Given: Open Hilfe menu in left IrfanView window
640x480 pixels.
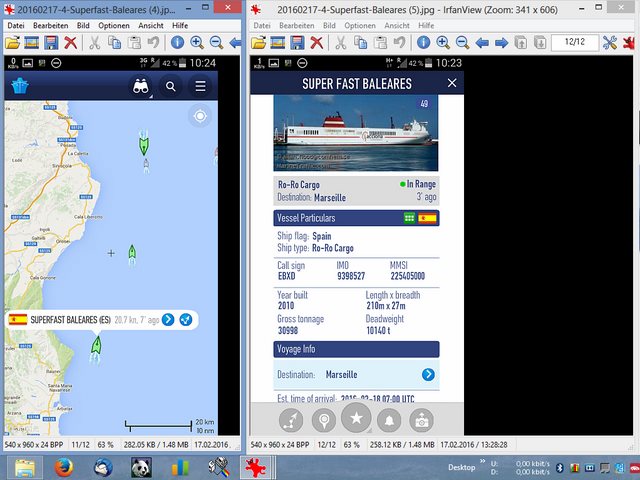Looking at the screenshot, I should click(180, 25).
